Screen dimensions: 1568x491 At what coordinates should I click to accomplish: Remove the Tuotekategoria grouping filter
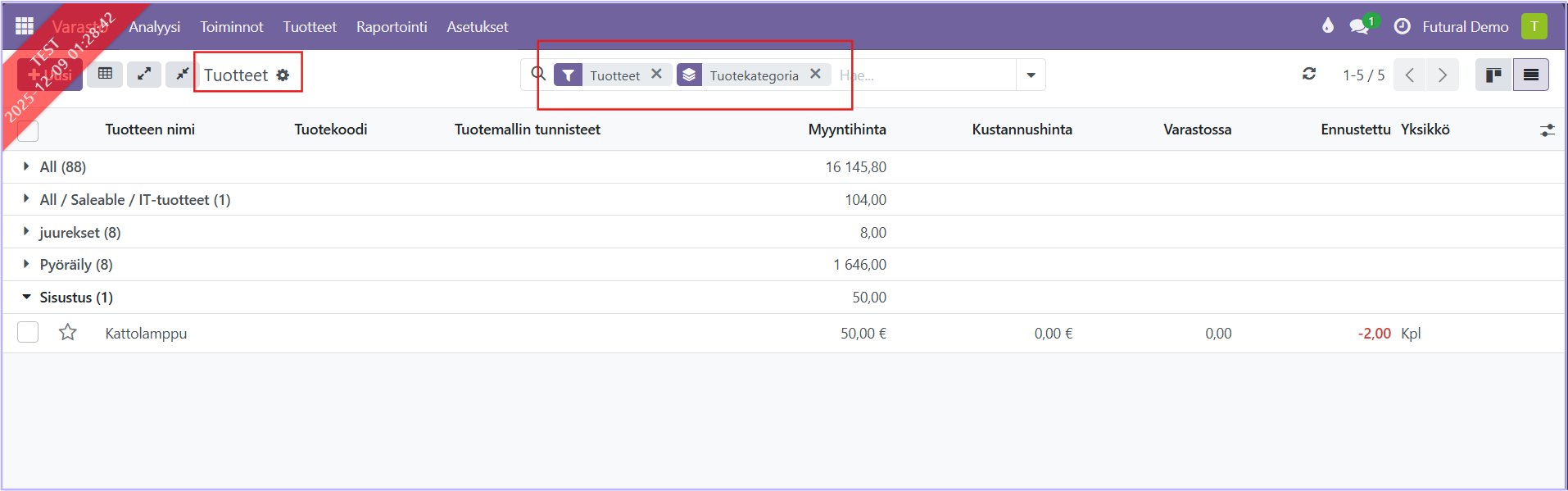coord(815,74)
